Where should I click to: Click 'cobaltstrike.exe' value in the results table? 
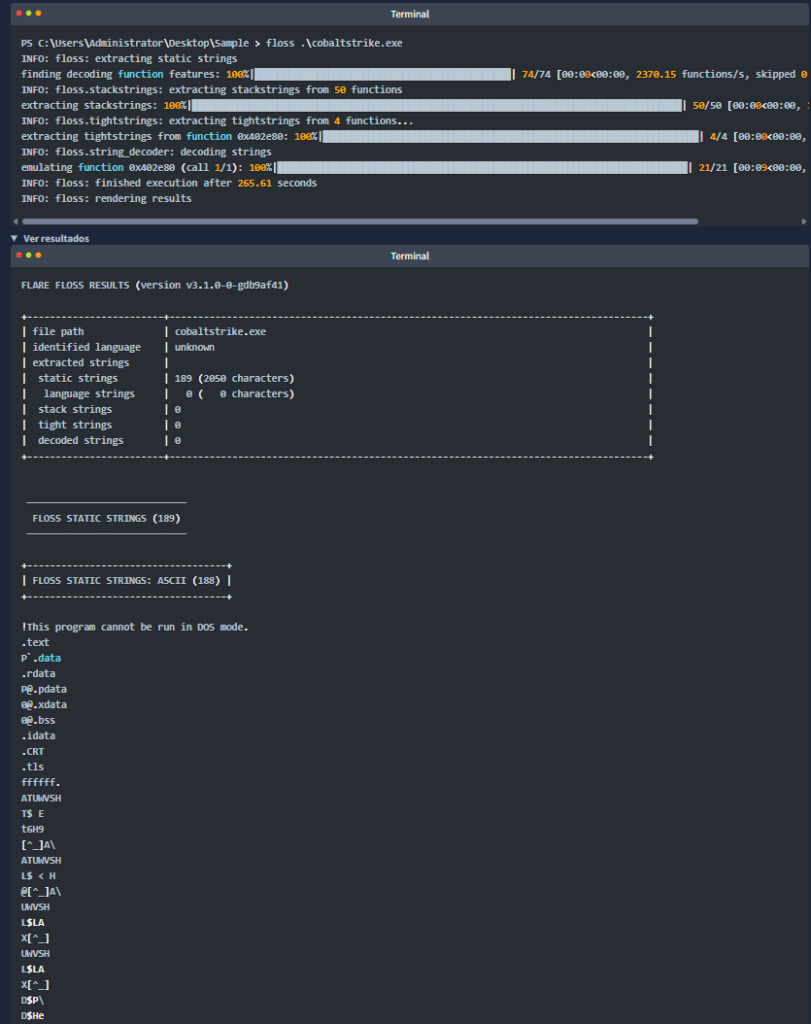[220, 332]
